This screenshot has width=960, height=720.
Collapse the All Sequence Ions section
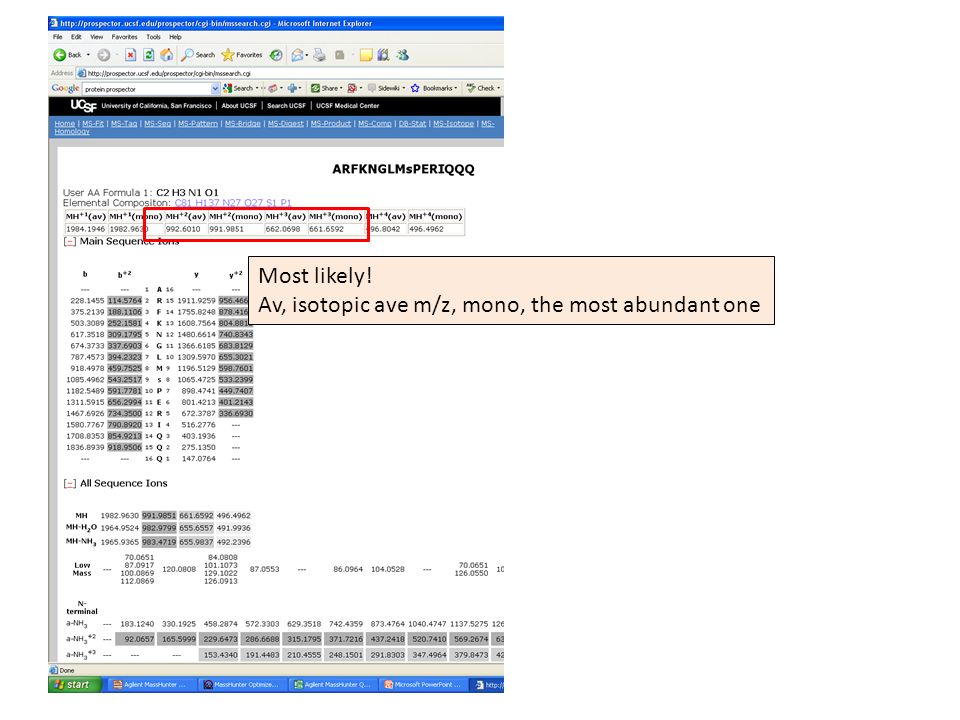(x=69, y=484)
